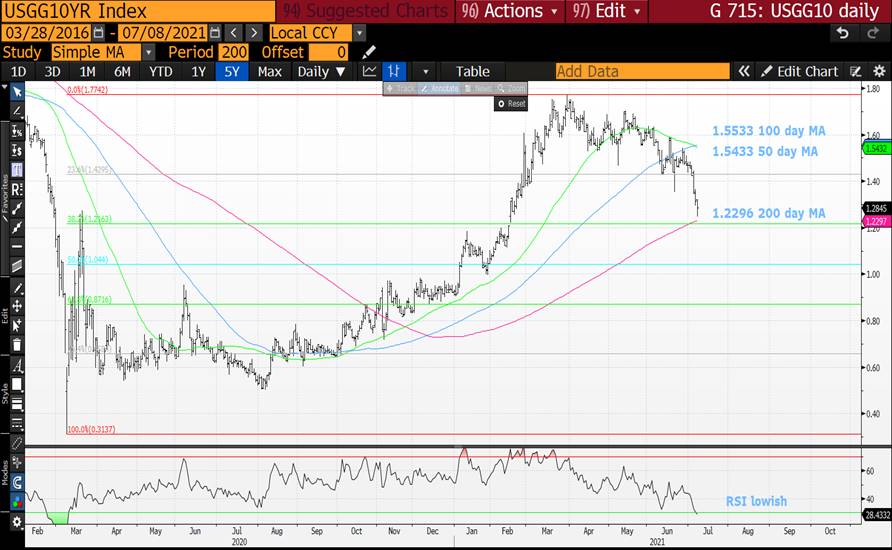Click the pencil edit annotation tool
Viewport: 892px width, 550px height.
pos(17,288)
